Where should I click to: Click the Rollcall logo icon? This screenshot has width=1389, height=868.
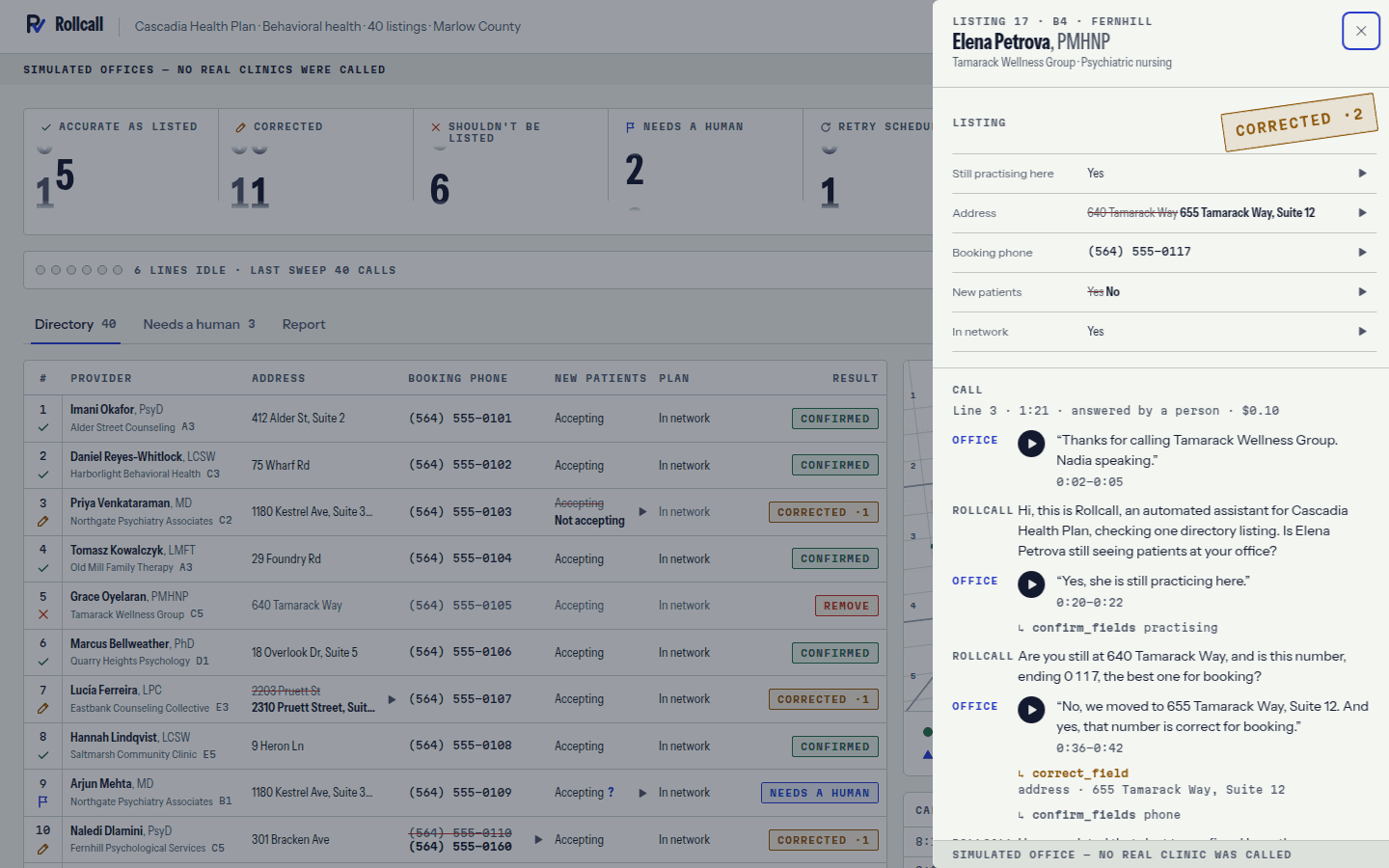click(36, 24)
